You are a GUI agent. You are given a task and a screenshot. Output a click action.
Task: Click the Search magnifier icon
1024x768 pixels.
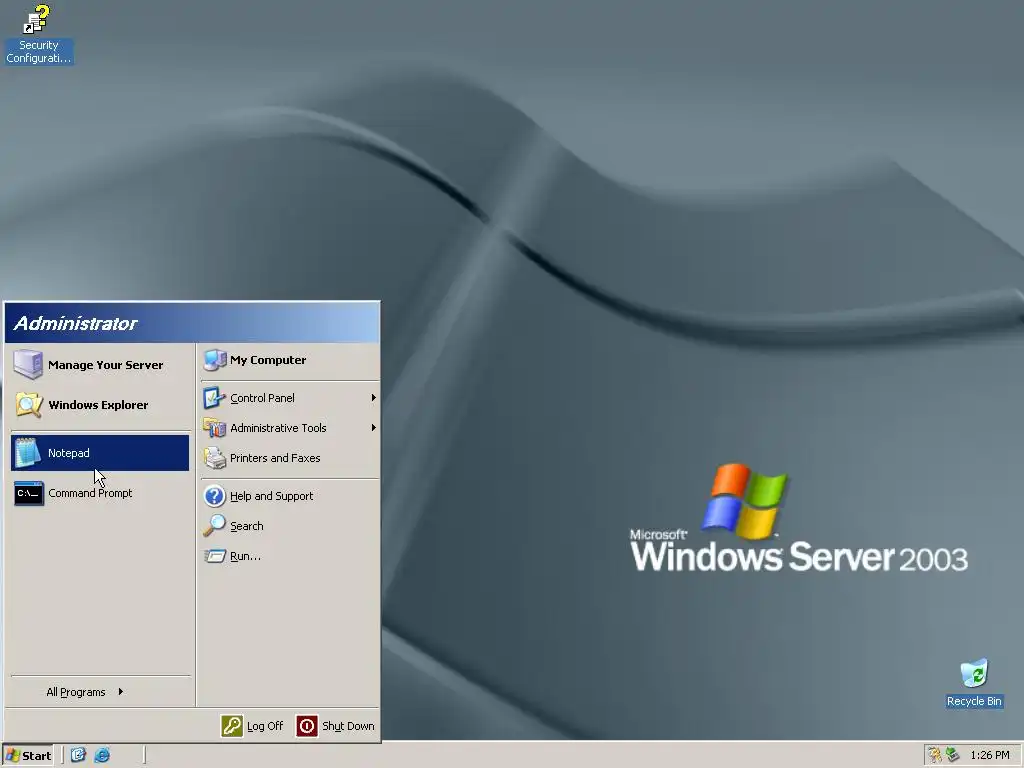point(214,526)
